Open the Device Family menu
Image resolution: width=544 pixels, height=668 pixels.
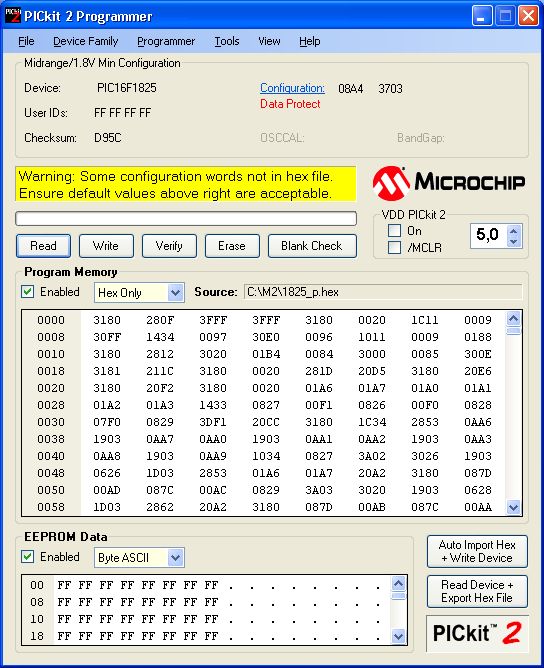(86, 41)
